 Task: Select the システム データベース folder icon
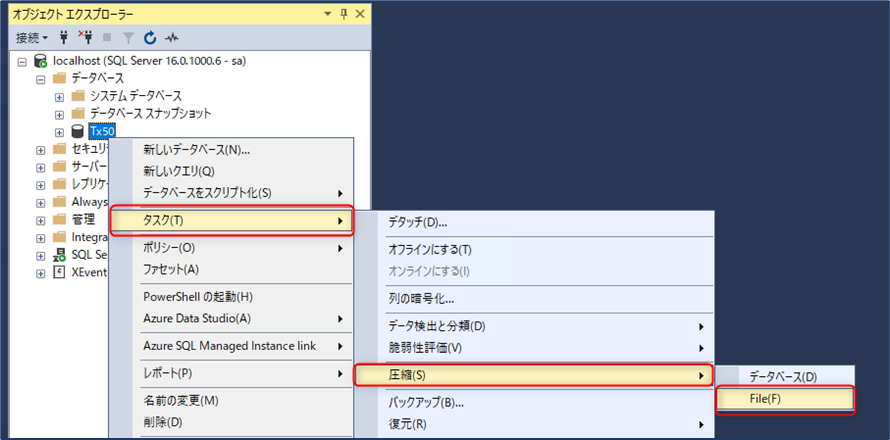tap(78, 96)
